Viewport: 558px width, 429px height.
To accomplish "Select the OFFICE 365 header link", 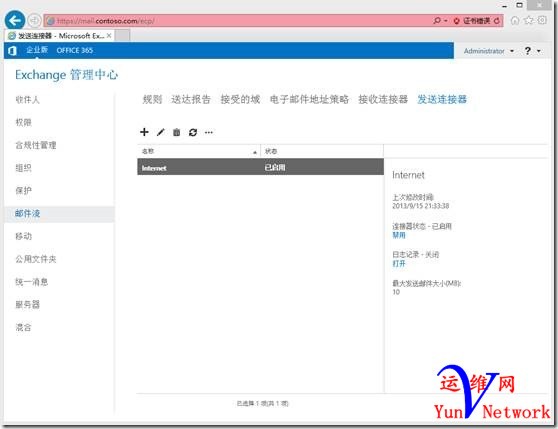I will [75, 51].
